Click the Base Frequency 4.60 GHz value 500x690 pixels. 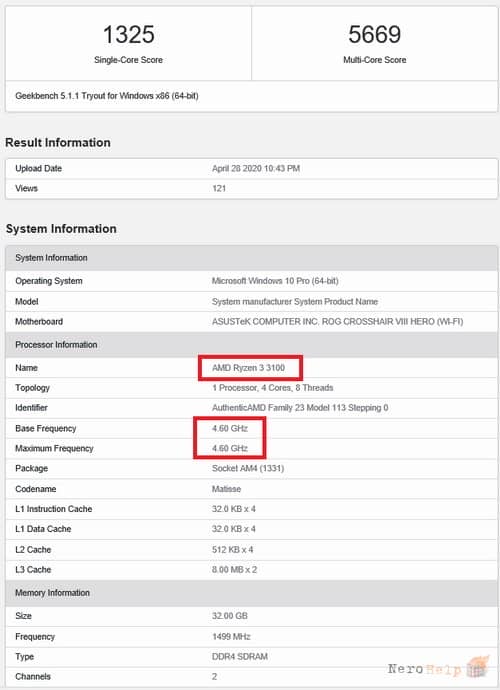pos(230,428)
